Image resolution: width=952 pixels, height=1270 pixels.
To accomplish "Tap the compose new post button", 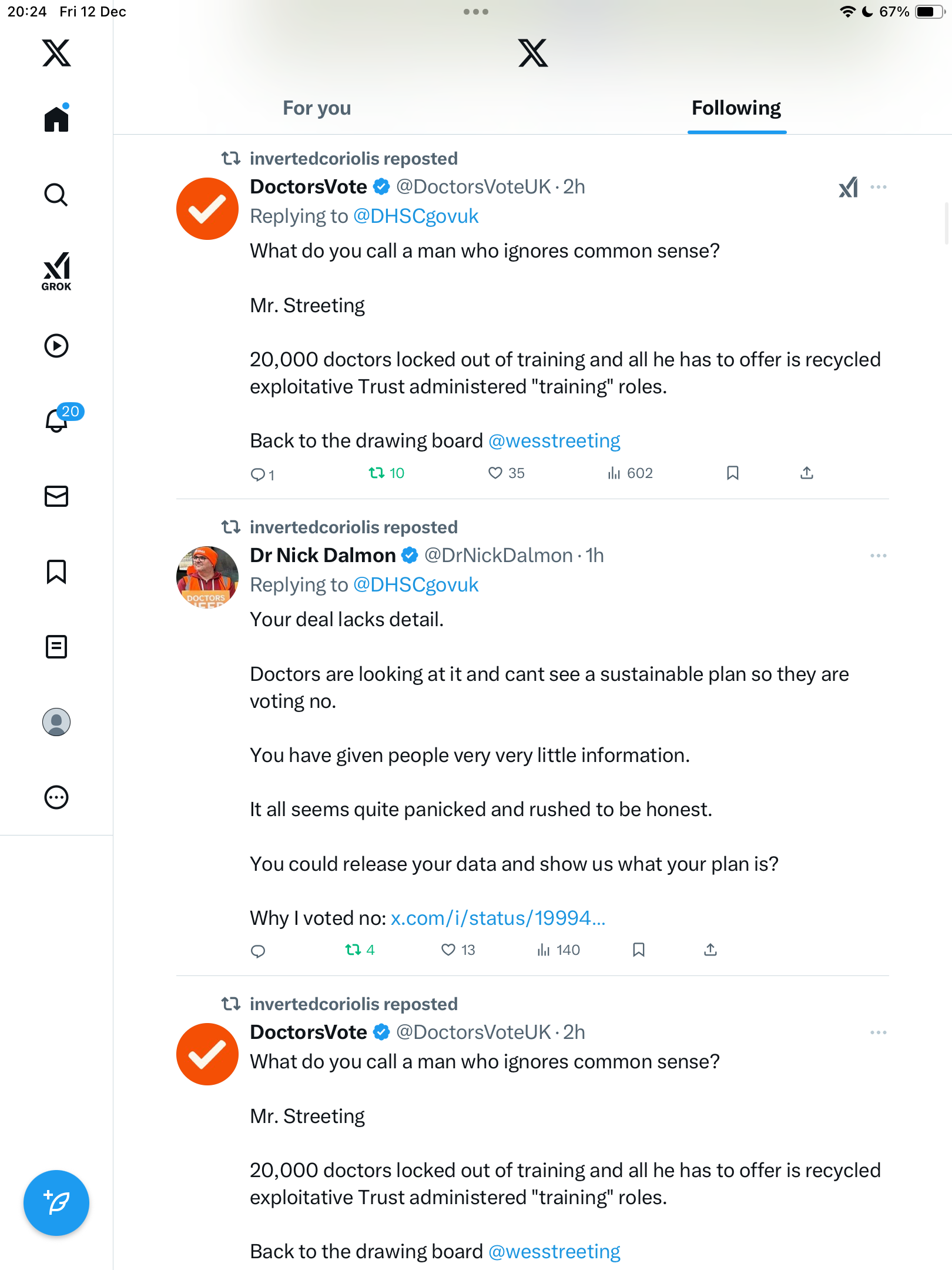I will coord(56,1203).
